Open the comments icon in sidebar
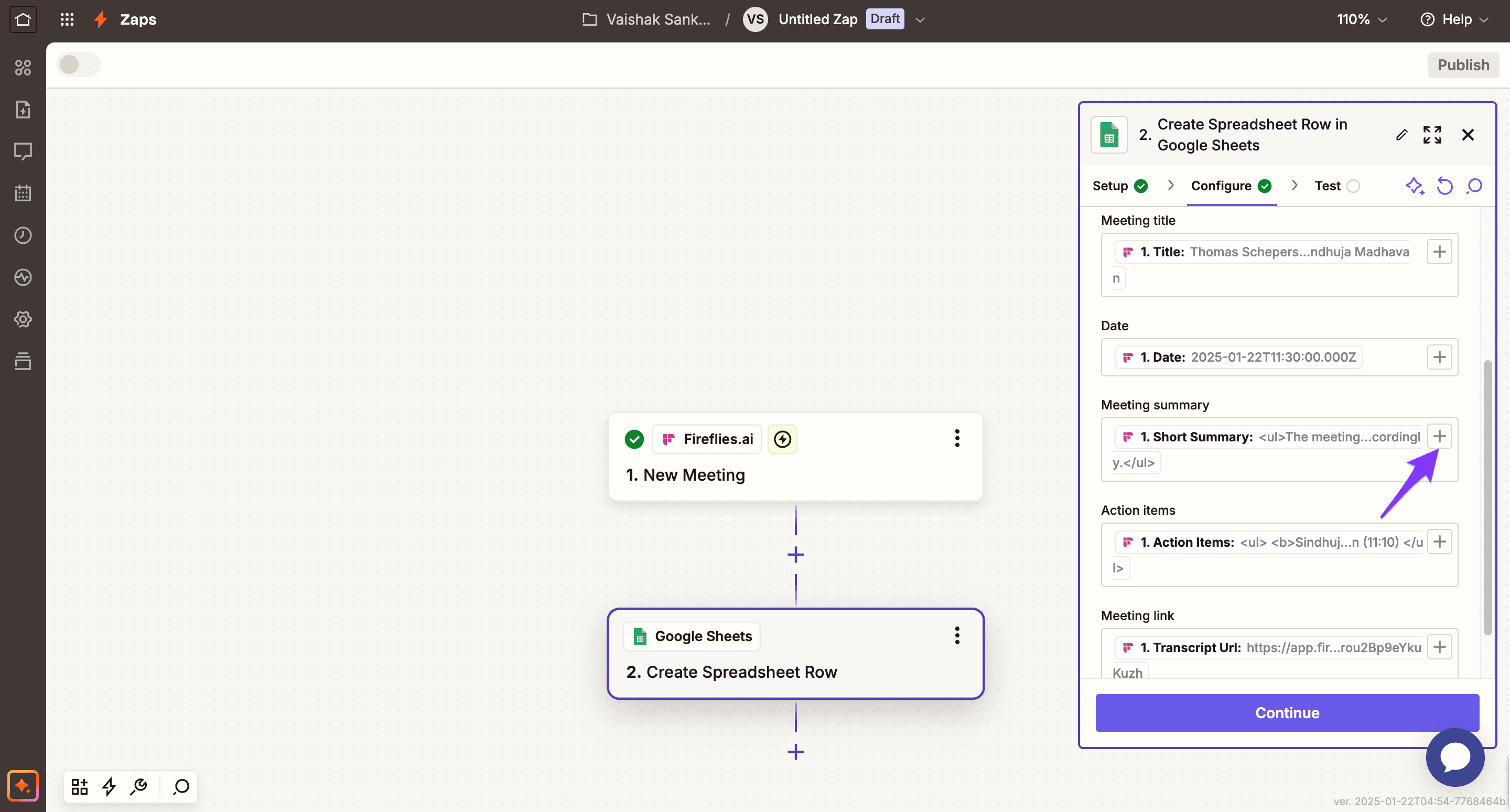 coord(23,151)
